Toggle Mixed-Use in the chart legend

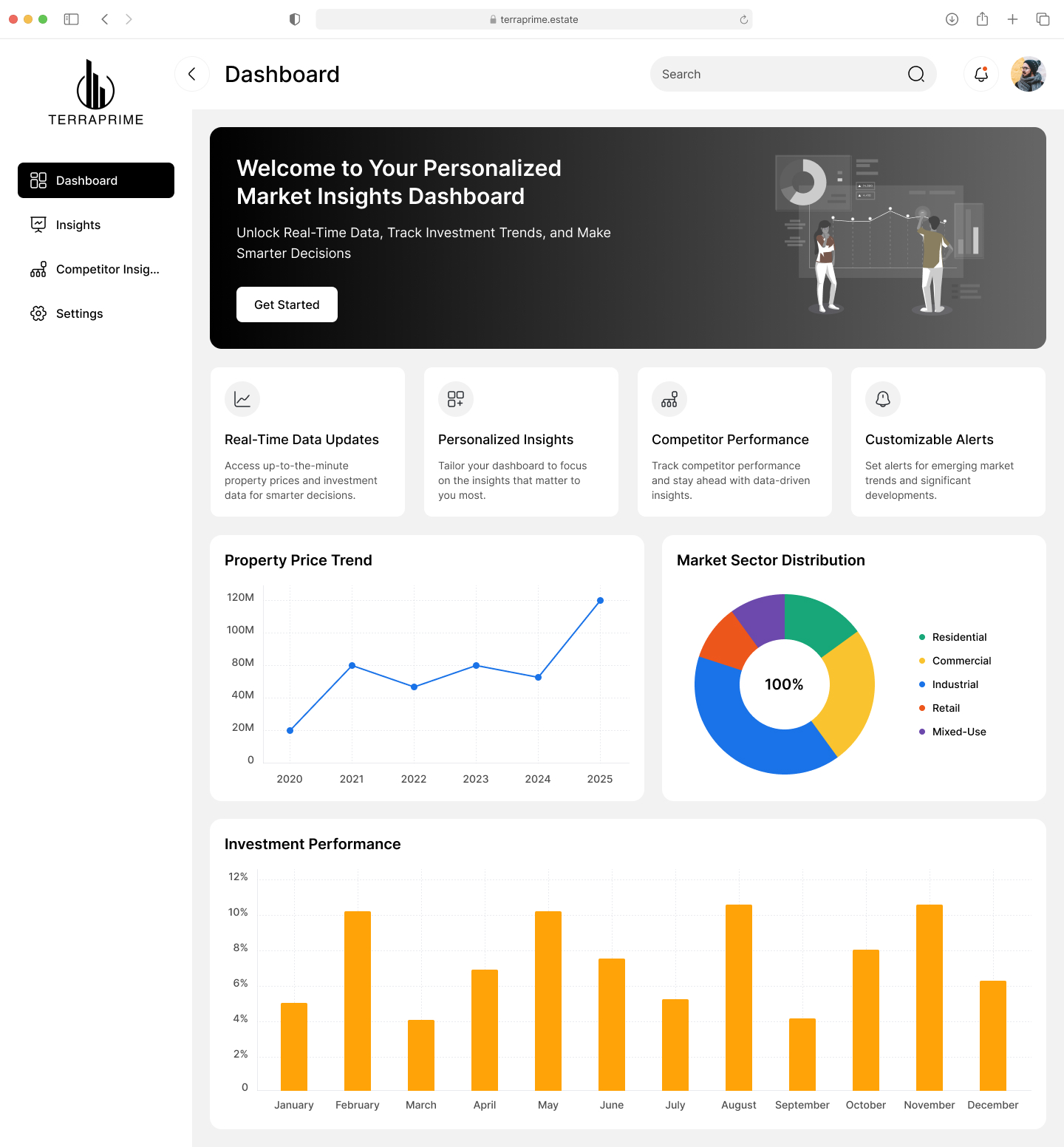click(952, 732)
